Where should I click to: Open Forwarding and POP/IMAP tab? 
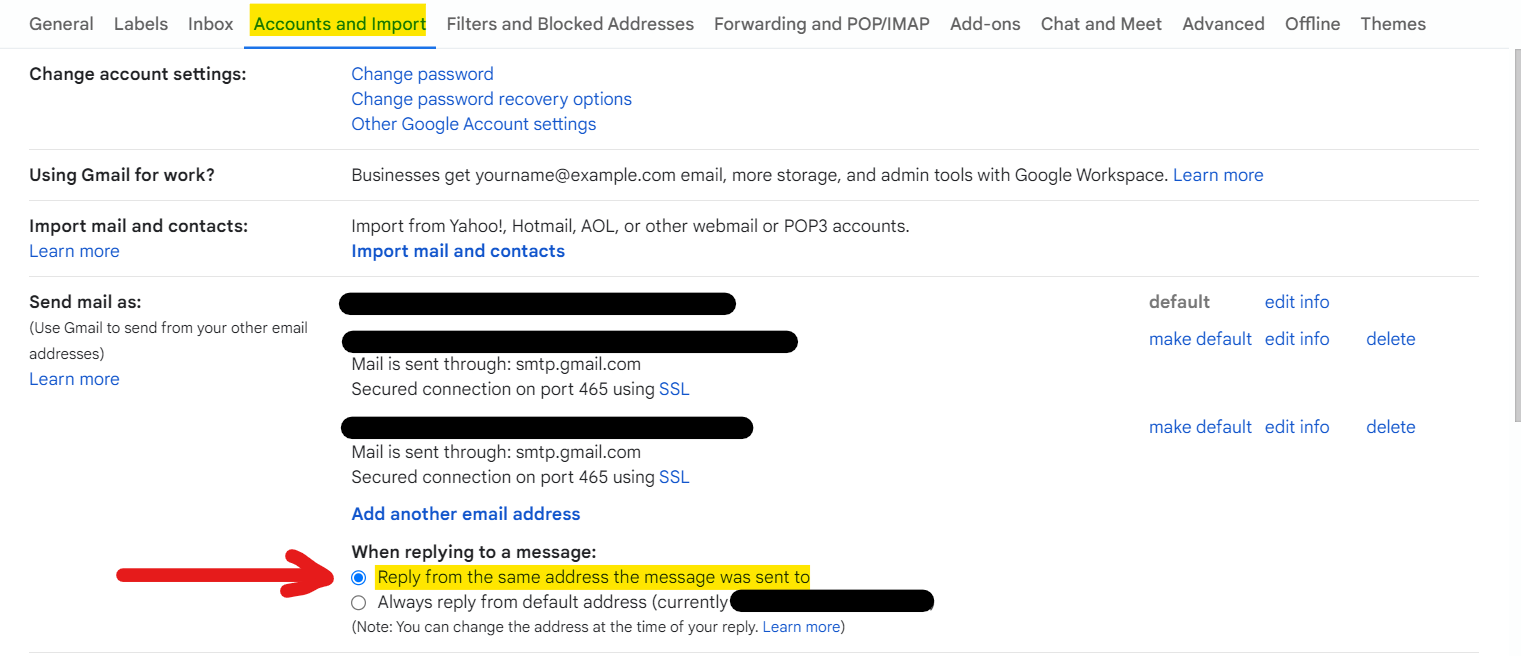tap(822, 23)
